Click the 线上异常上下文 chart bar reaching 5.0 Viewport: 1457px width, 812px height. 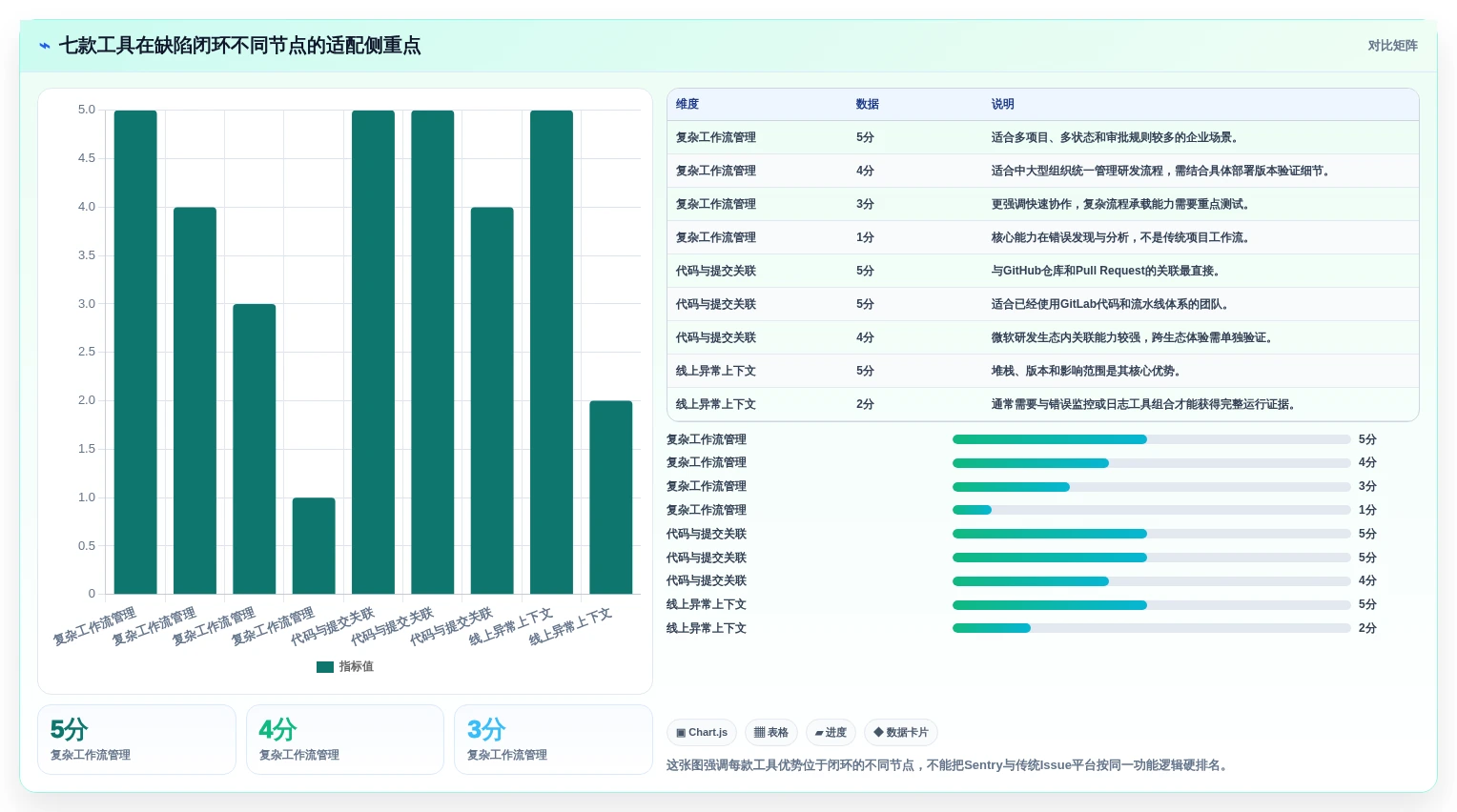pos(551,353)
